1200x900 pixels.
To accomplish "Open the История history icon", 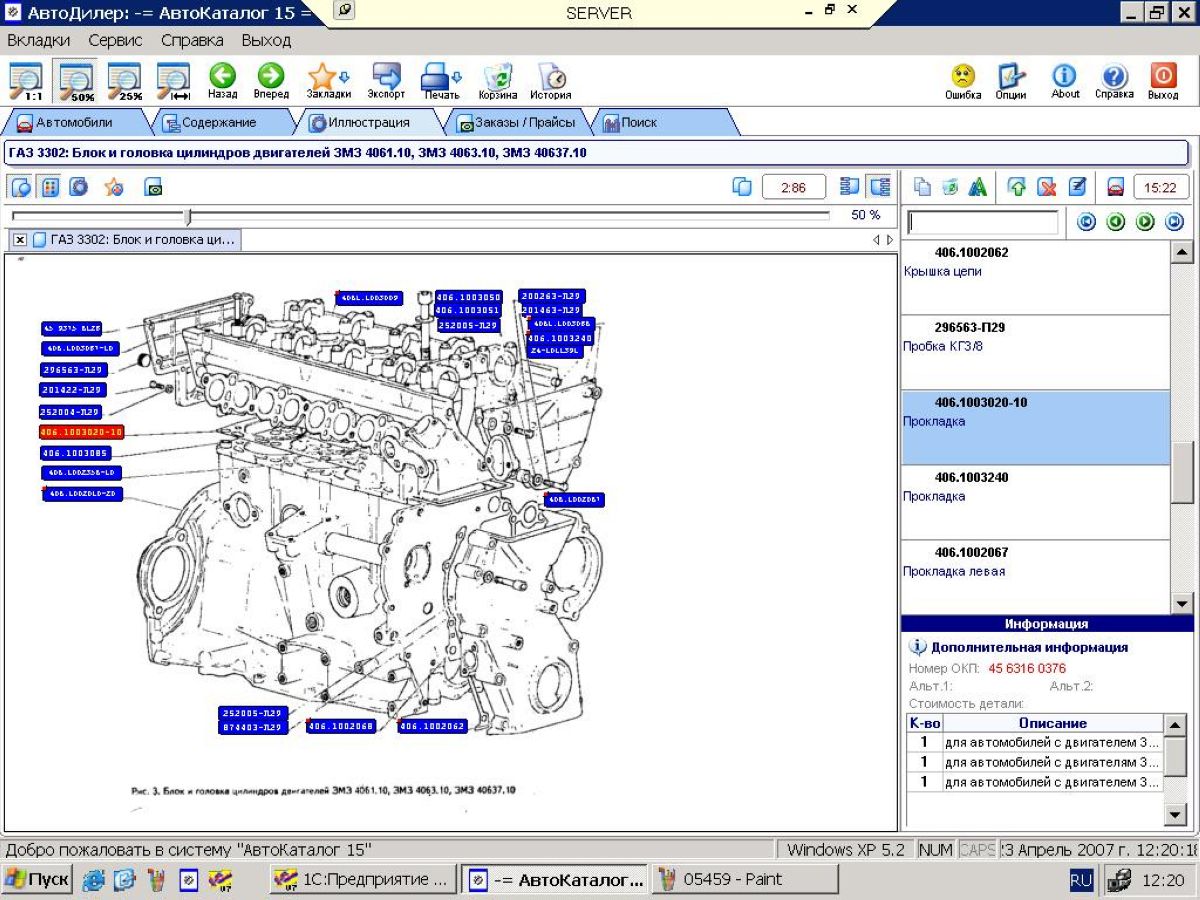I will 551,82.
